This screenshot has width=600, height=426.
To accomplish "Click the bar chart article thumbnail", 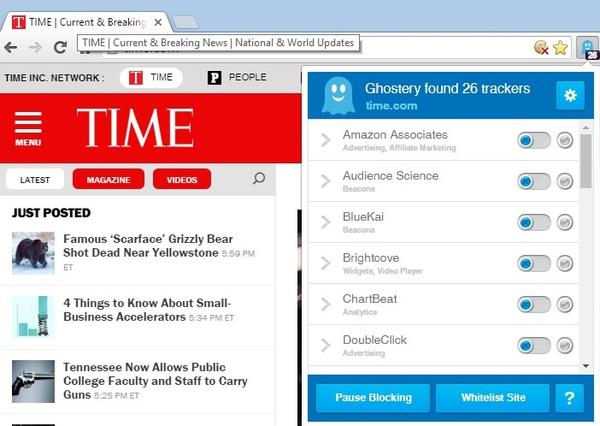I will pyautogui.click(x=33, y=317).
